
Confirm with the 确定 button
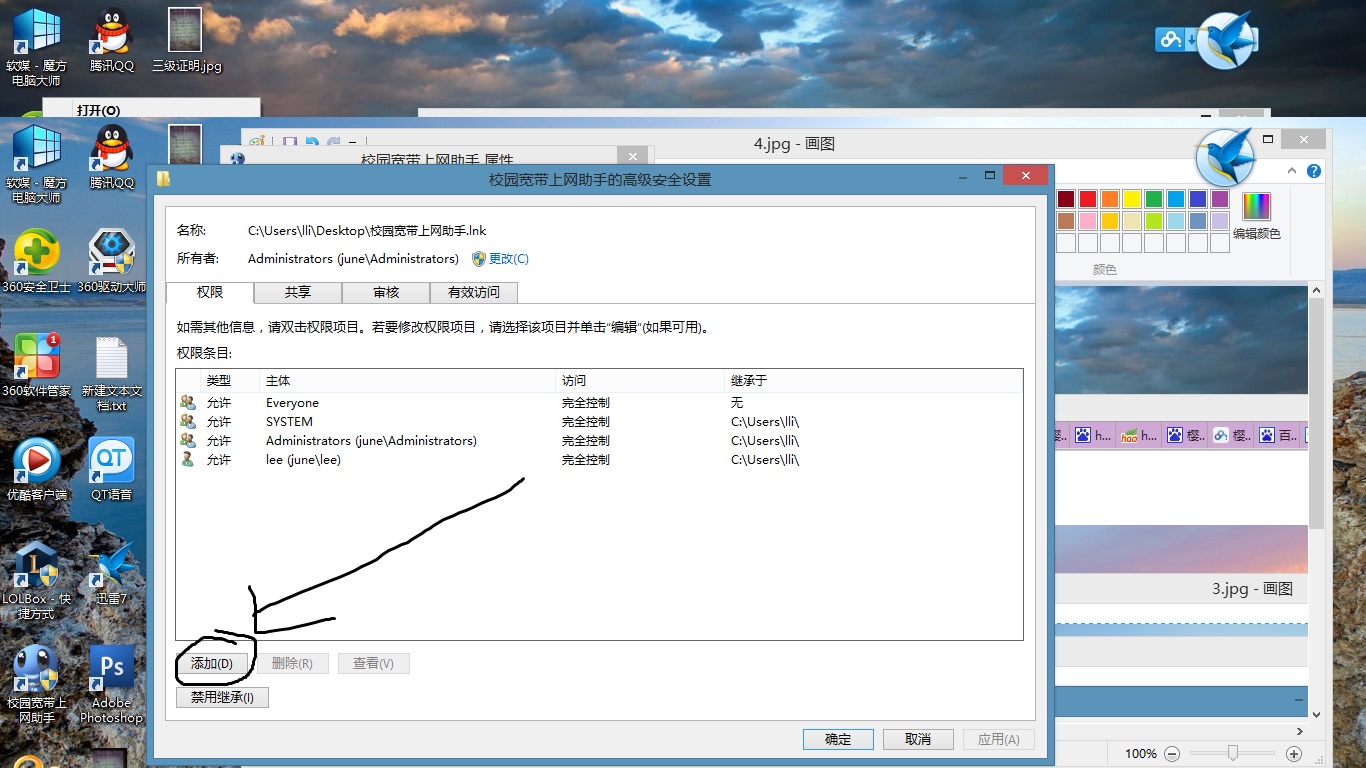838,739
